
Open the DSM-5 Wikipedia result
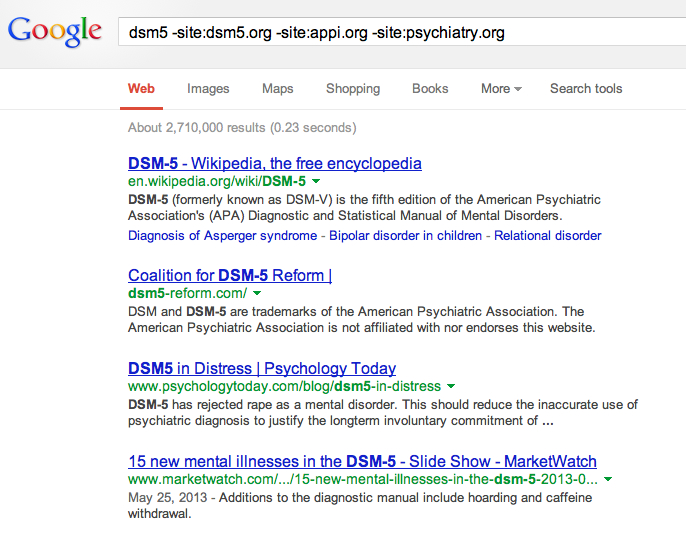click(x=275, y=163)
